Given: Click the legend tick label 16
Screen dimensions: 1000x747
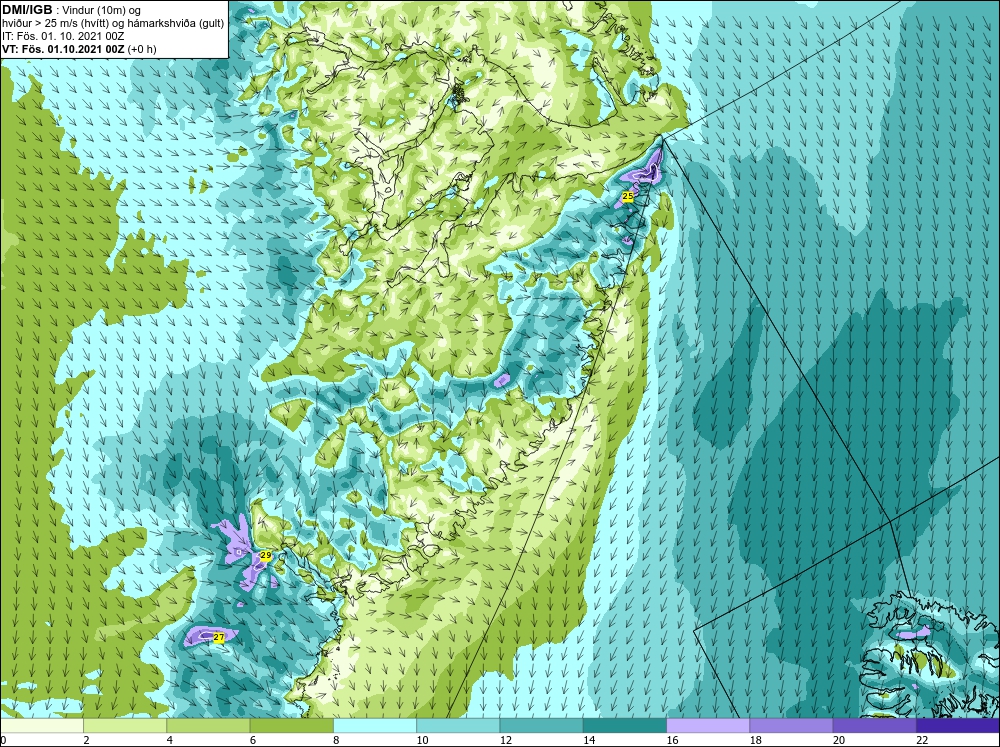Looking at the screenshot, I should tap(671, 740).
